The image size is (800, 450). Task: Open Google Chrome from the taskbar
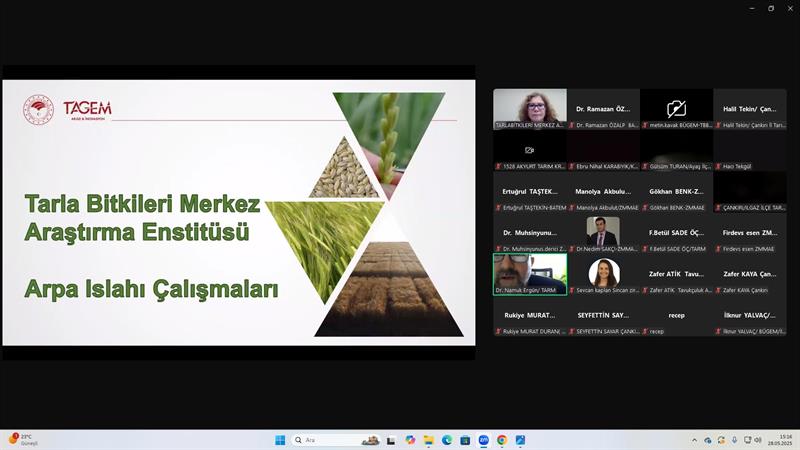click(x=502, y=440)
